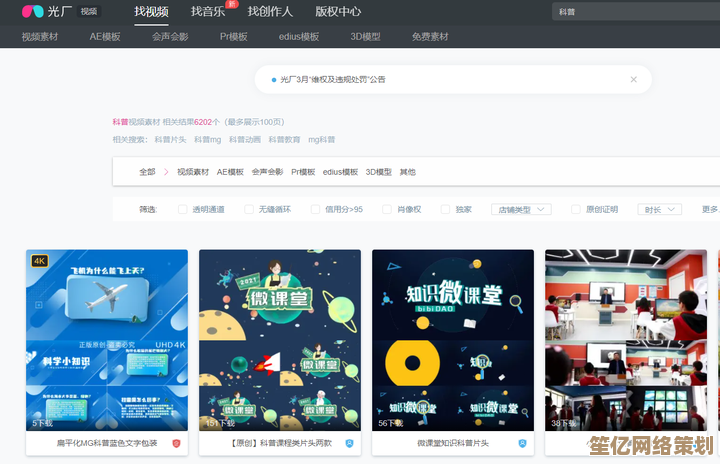Image resolution: width=720 pixels, height=464 pixels.
Task: Open the AE模板 navigation menu item
Action: pos(105,36)
